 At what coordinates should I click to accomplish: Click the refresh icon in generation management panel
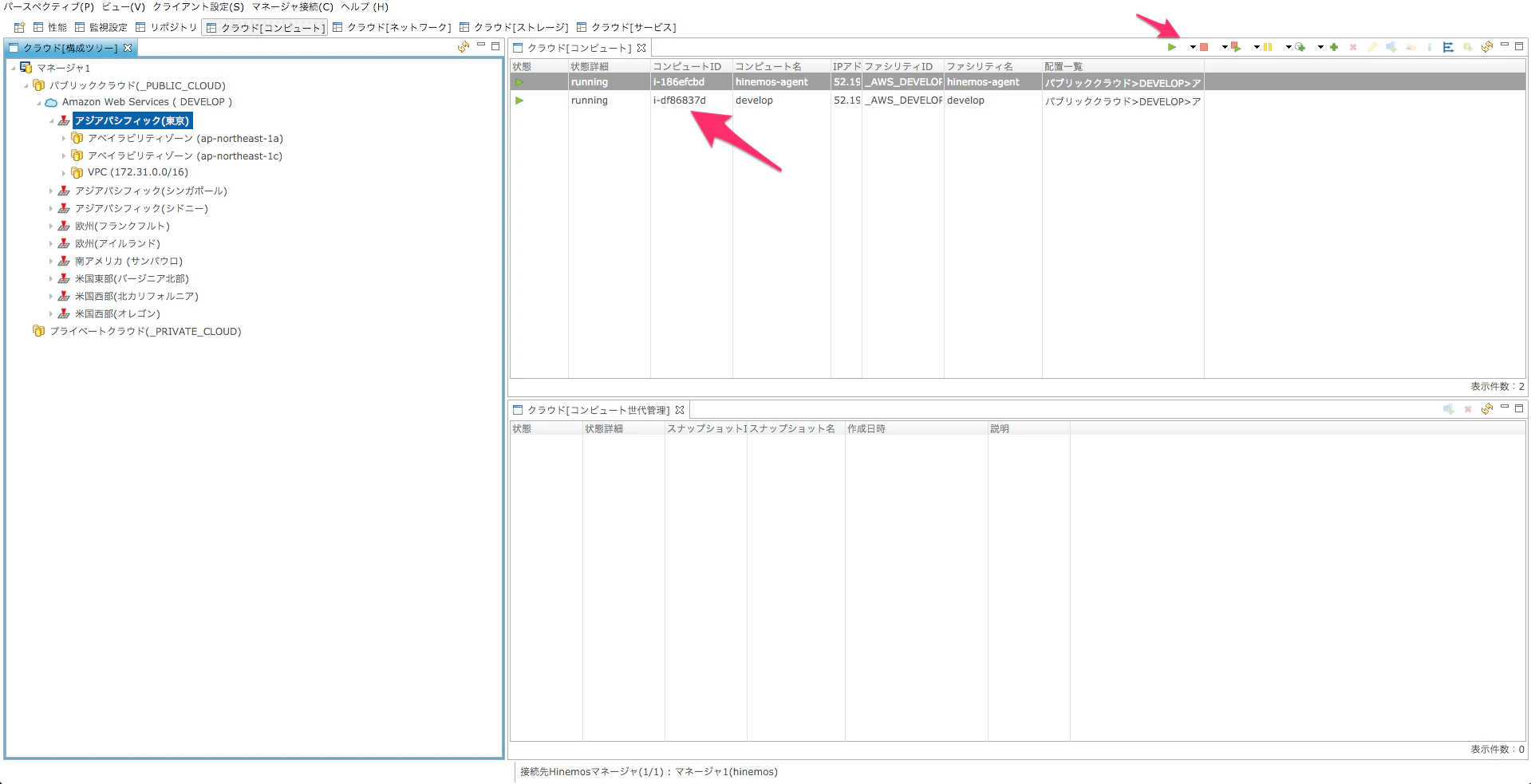tap(1487, 409)
